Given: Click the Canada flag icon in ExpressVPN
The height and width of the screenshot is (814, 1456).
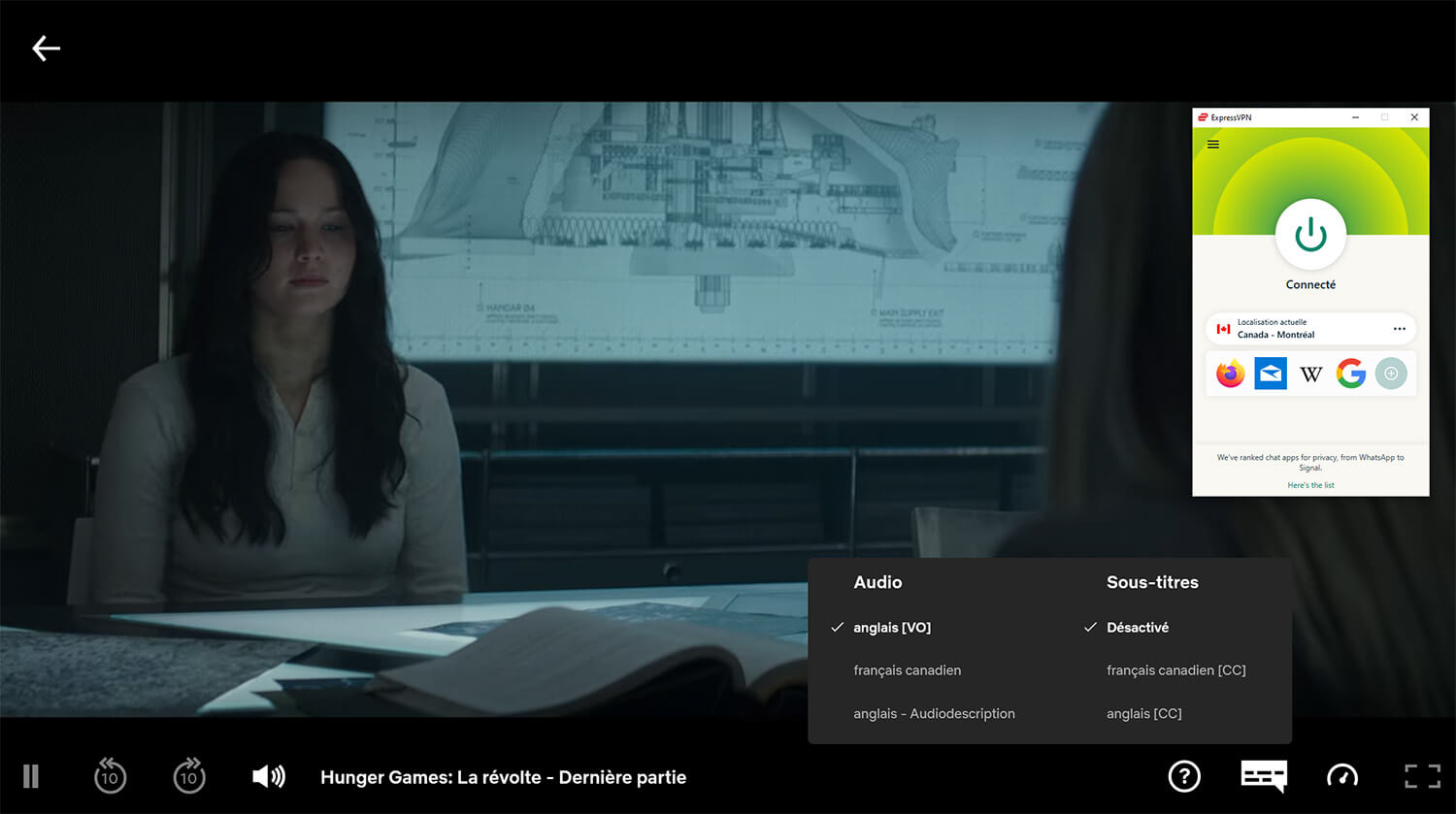Looking at the screenshot, I should (x=1223, y=329).
